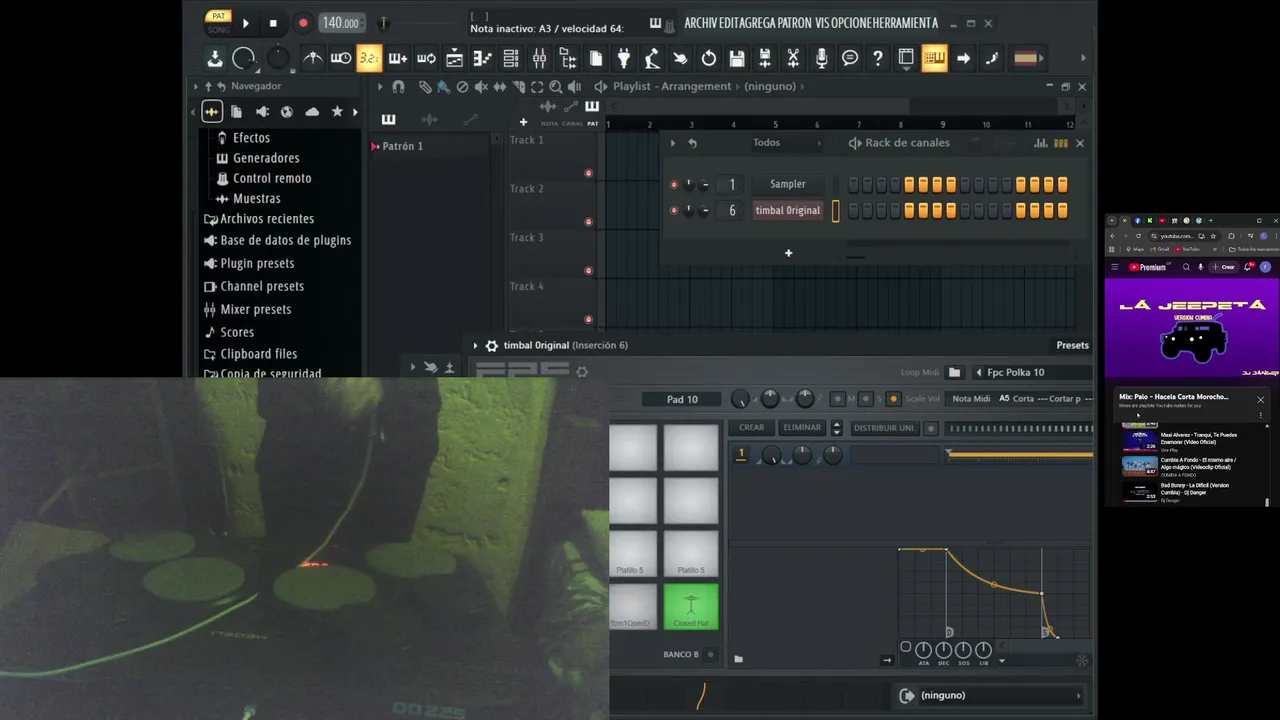This screenshot has height=720, width=1280.
Task: Click the microphone recording icon in toolbar
Action: point(821,58)
